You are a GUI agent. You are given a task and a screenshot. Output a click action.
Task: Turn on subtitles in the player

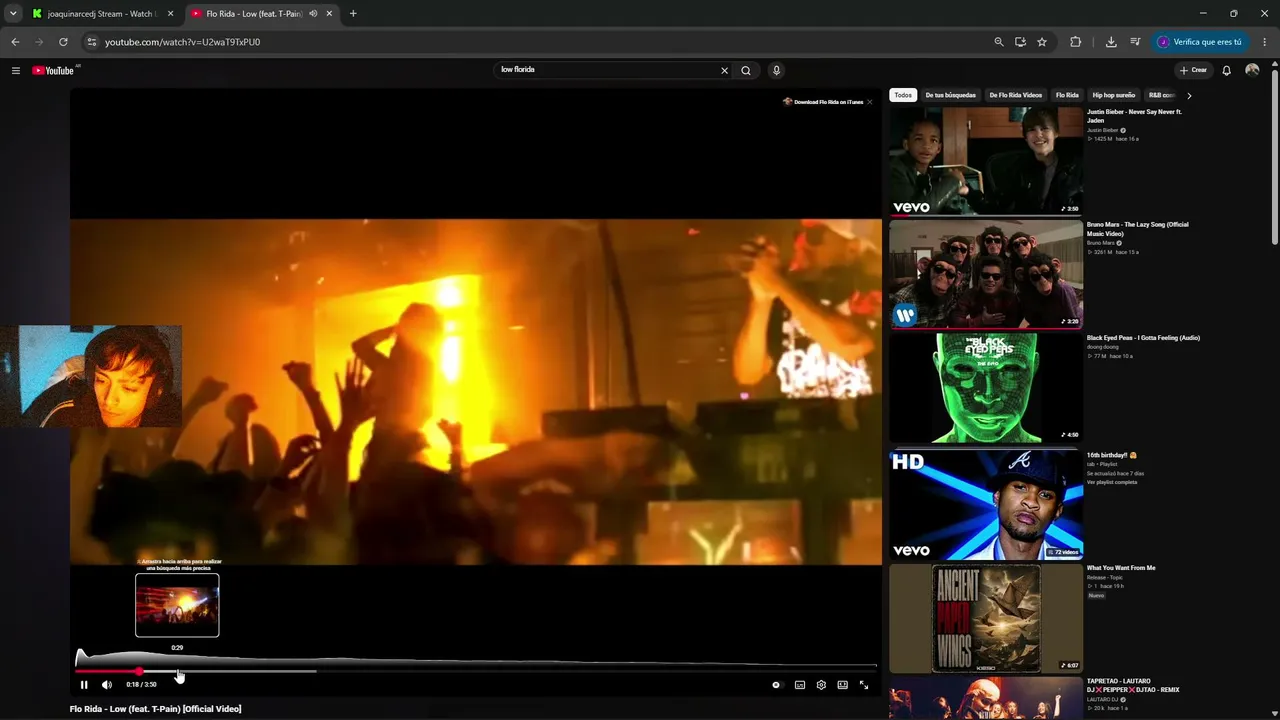point(800,685)
